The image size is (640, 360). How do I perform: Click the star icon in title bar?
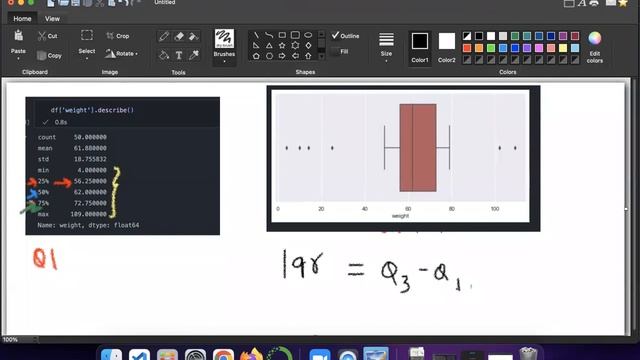point(623,3)
